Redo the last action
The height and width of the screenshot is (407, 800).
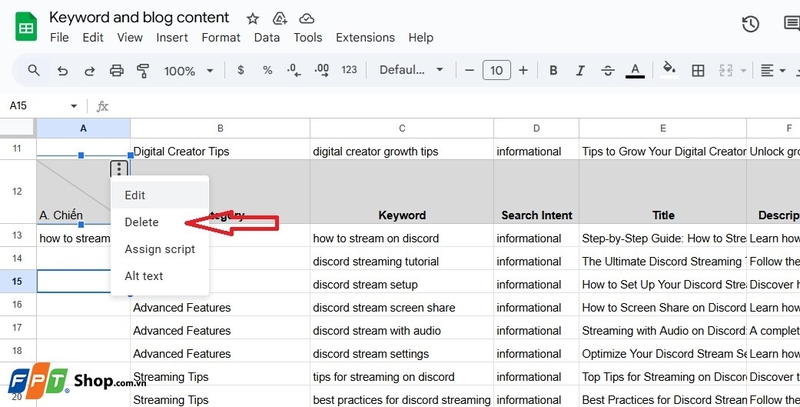[x=89, y=71]
